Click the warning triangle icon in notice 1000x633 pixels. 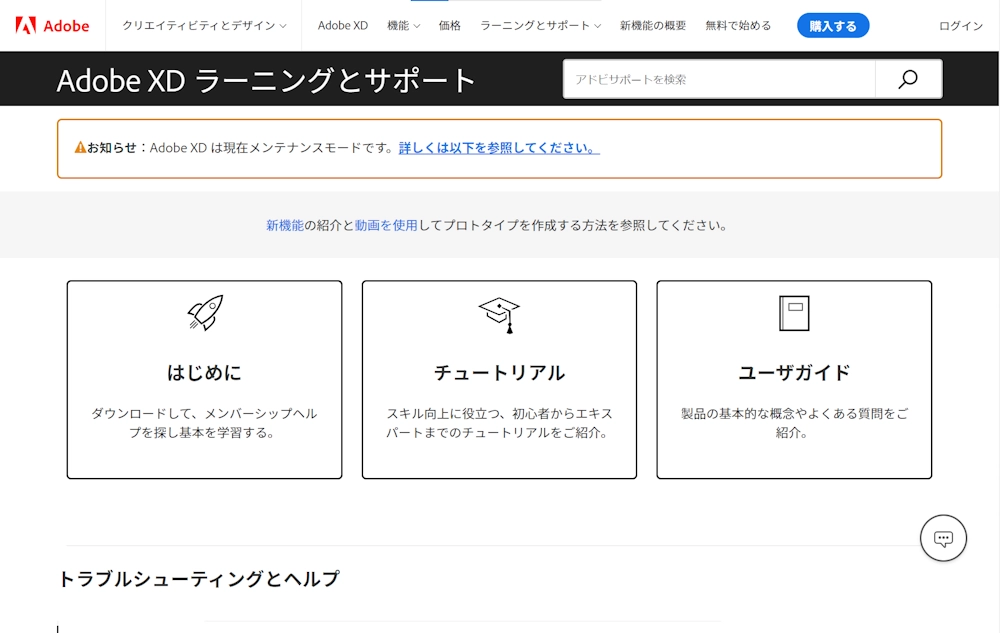[80, 148]
